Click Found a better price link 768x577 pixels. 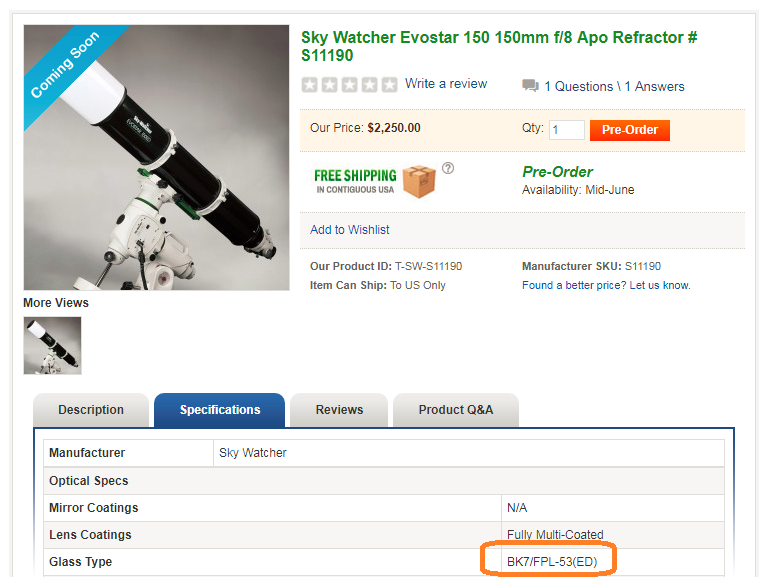606,285
